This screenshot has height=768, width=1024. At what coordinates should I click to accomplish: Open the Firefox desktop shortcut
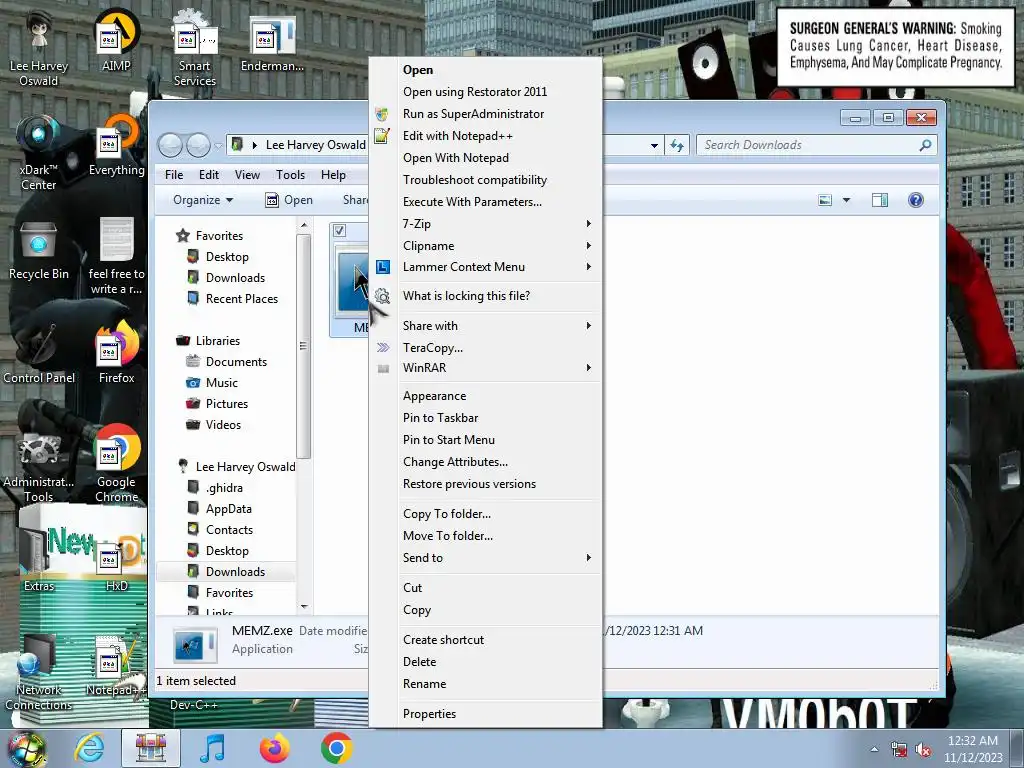click(116, 353)
